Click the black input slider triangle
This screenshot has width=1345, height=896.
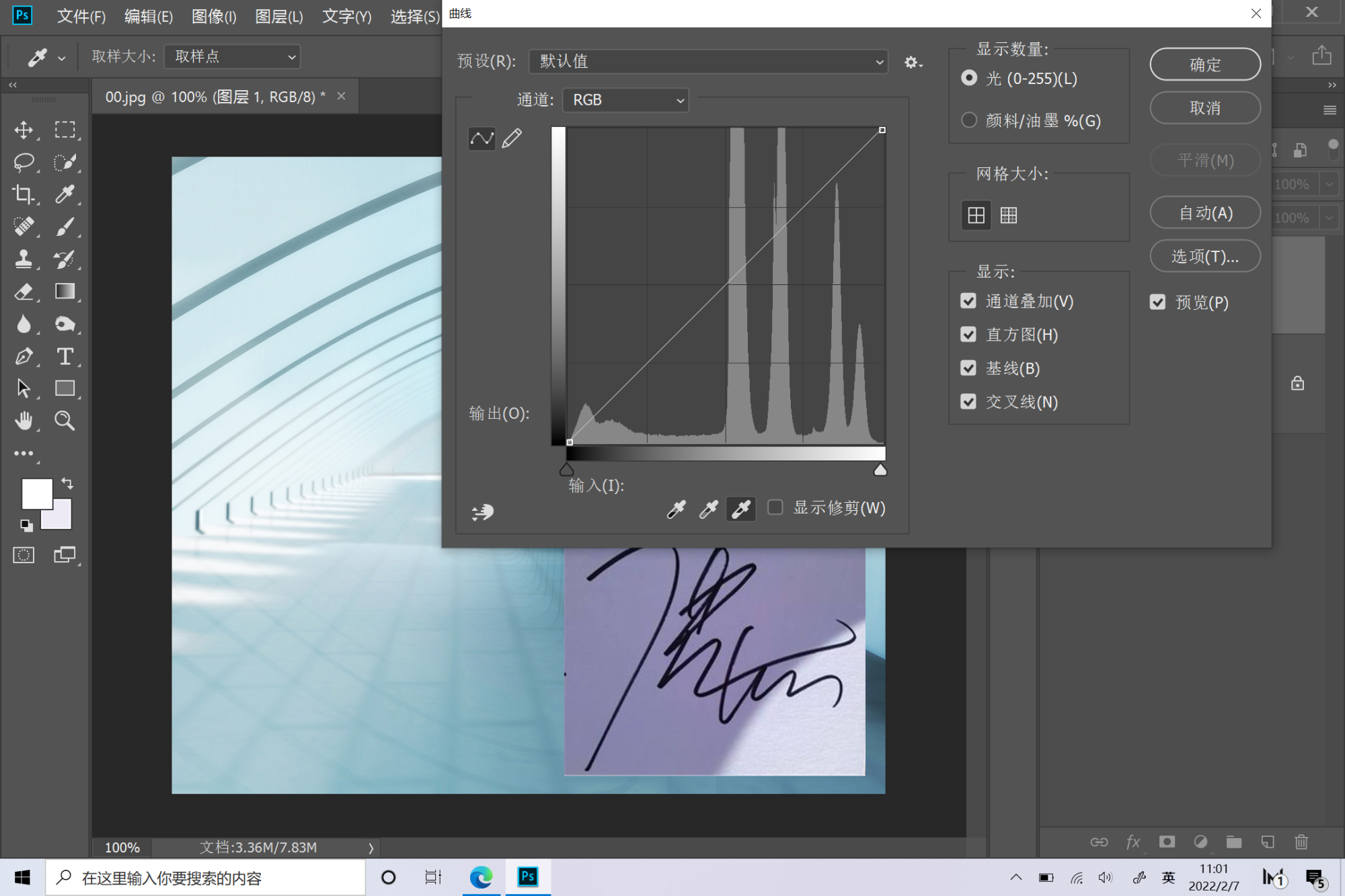click(x=567, y=469)
